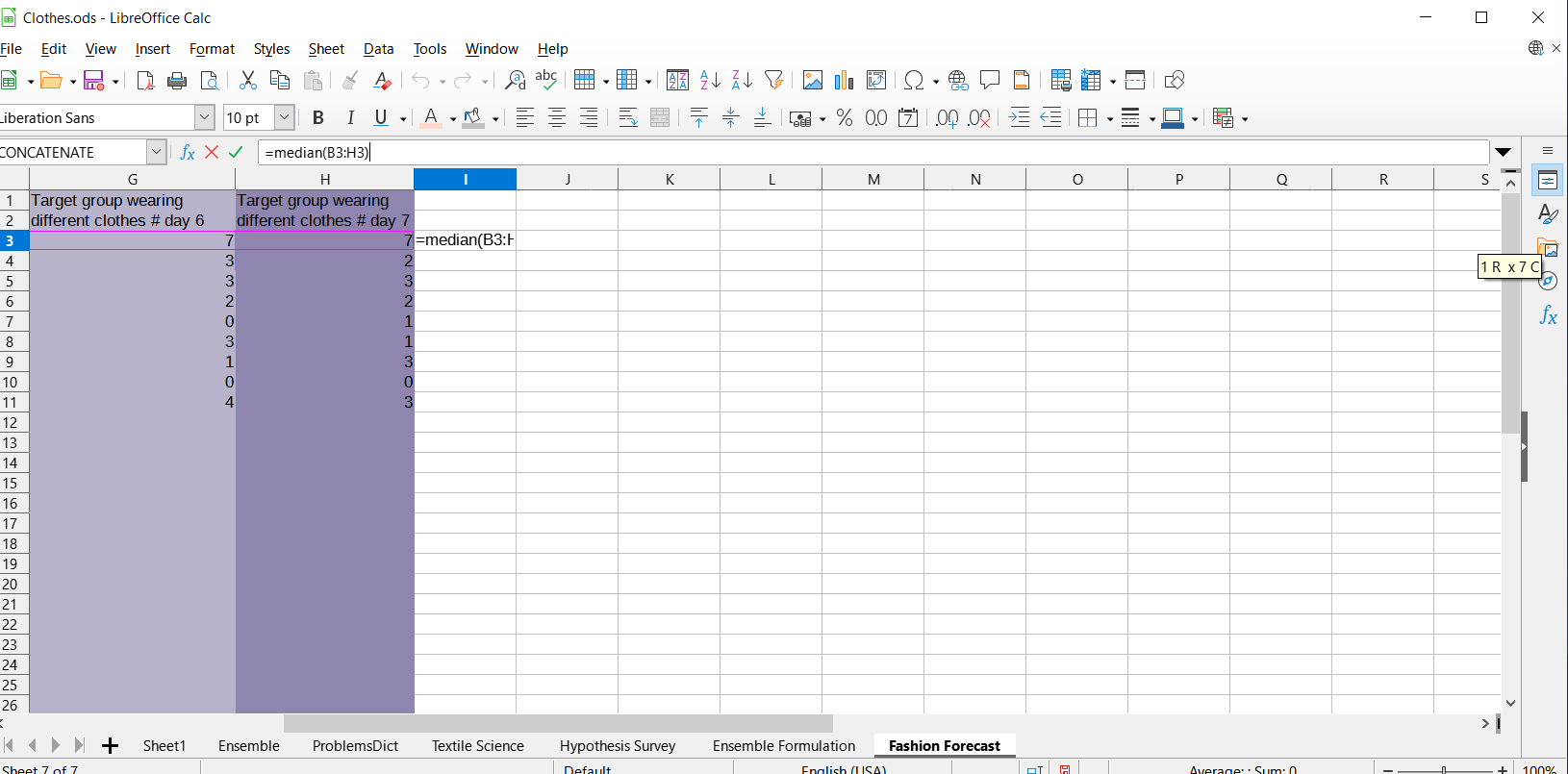Insert a hyperlink

point(958,81)
